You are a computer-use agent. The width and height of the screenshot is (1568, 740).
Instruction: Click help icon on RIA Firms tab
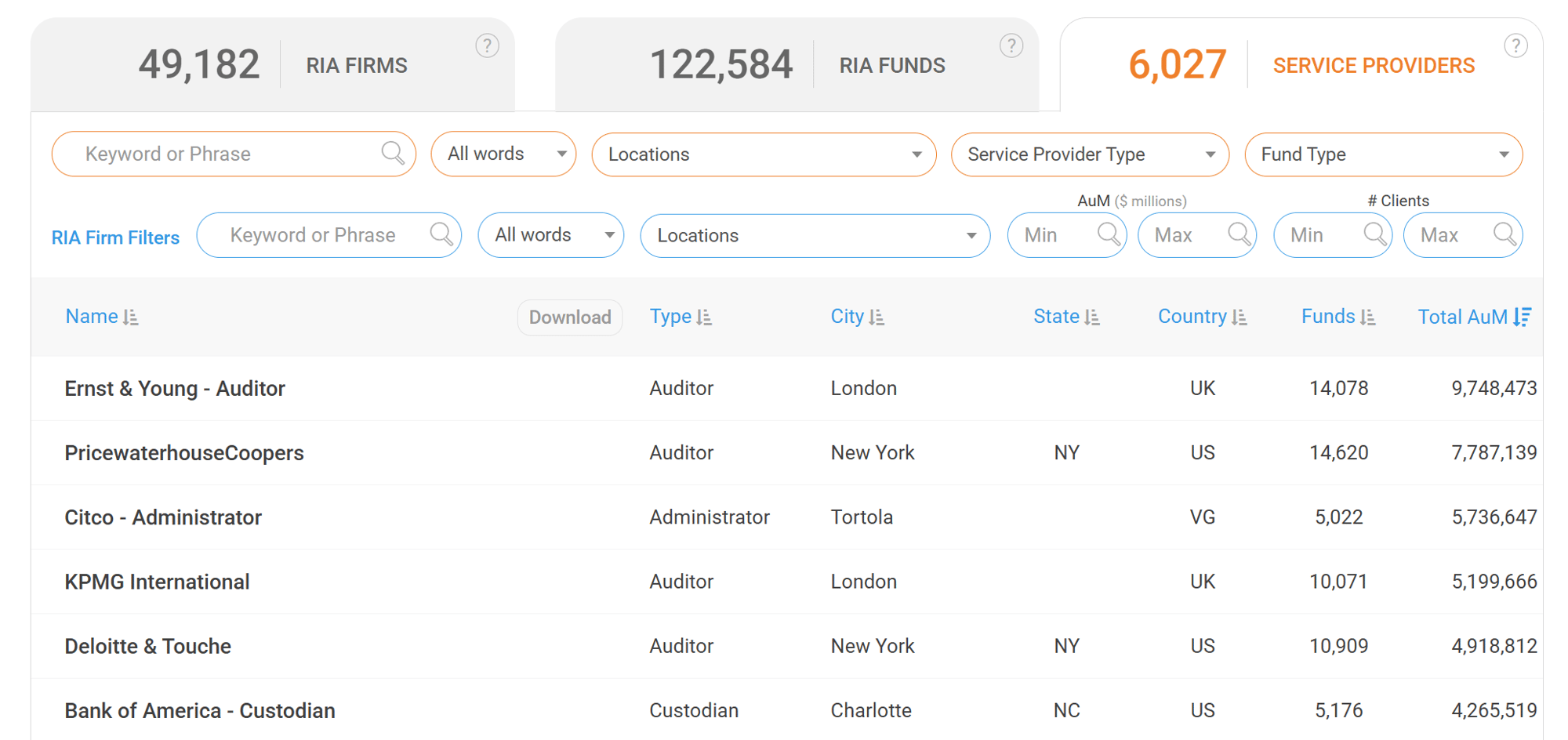pos(487,45)
